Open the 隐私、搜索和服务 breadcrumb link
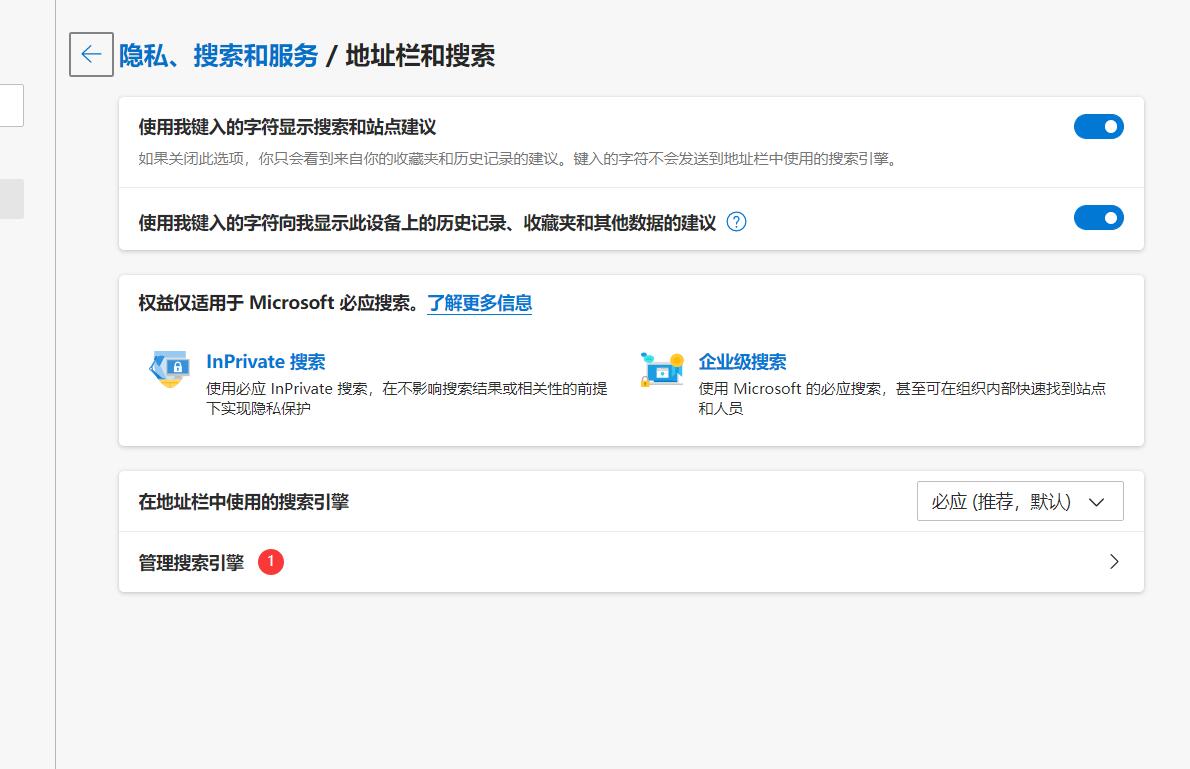Image resolution: width=1190 pixels, height=769 pixels. (219, 55)
